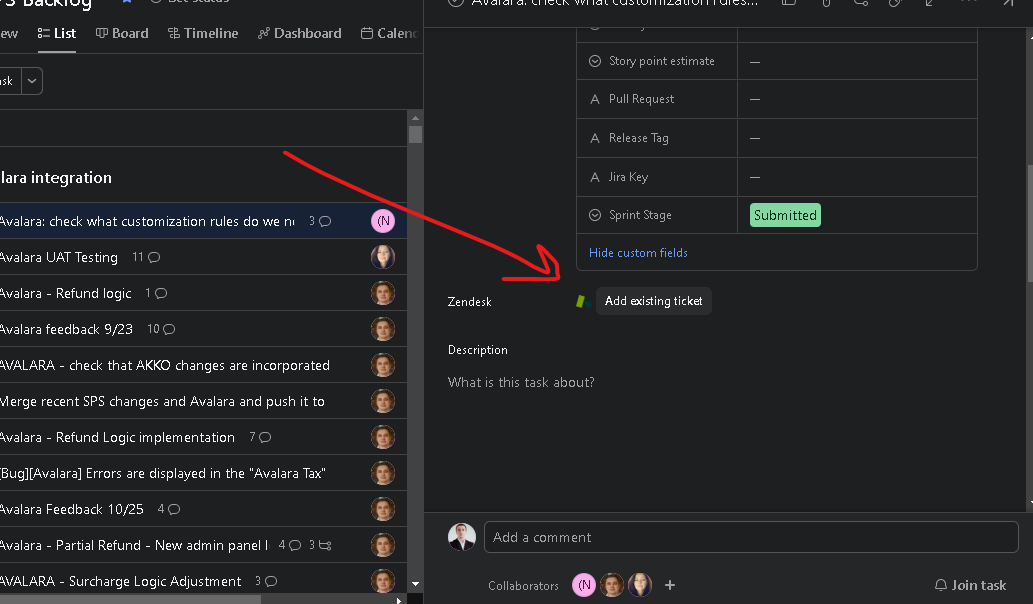The width and height of the screenshot is (1033, 604).
Task: Open 'Merge recent SPS changes' task
Action: 162,401
